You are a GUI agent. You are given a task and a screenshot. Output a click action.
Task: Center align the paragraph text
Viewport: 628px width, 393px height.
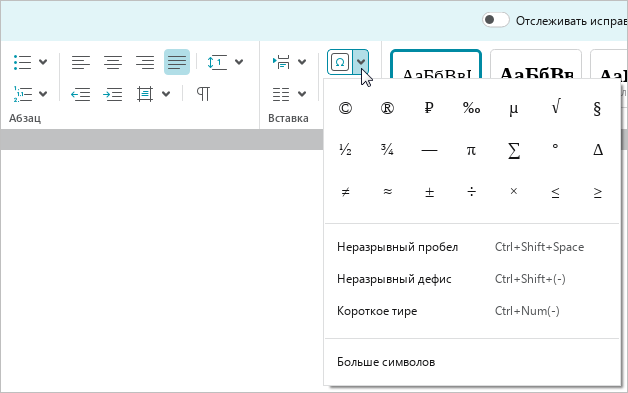[113, 62]
